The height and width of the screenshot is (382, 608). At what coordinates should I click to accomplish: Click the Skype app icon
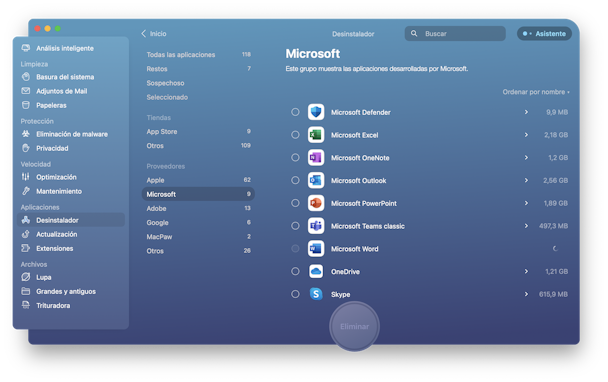(316, 294)
